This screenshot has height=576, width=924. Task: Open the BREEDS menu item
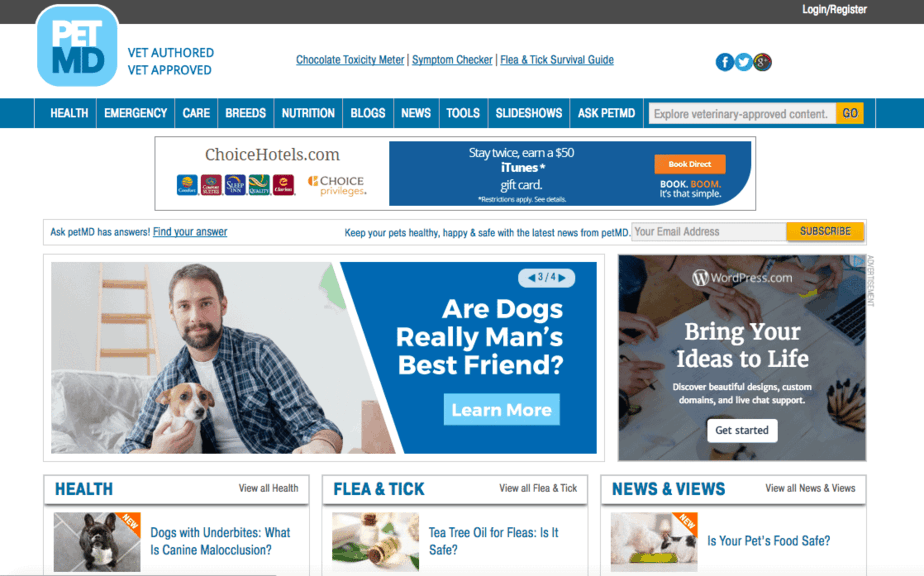coord(245,113)
